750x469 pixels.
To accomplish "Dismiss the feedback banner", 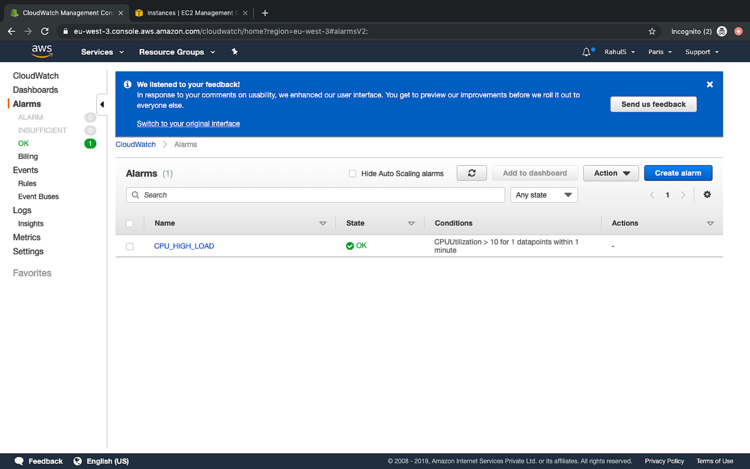I will (x=710, y=85).
